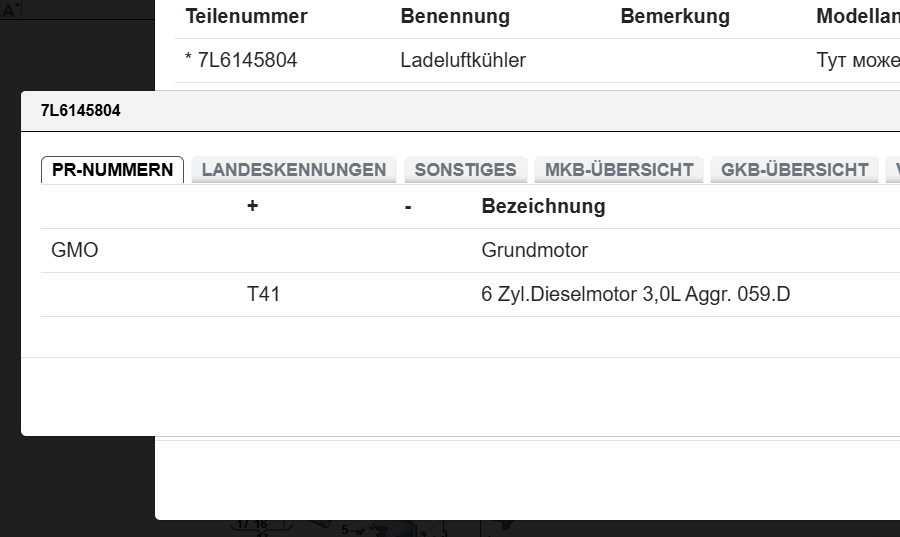Click the 6 Zyl.Dieselmotor 3,0L description
900x537 pixels.
635,295
